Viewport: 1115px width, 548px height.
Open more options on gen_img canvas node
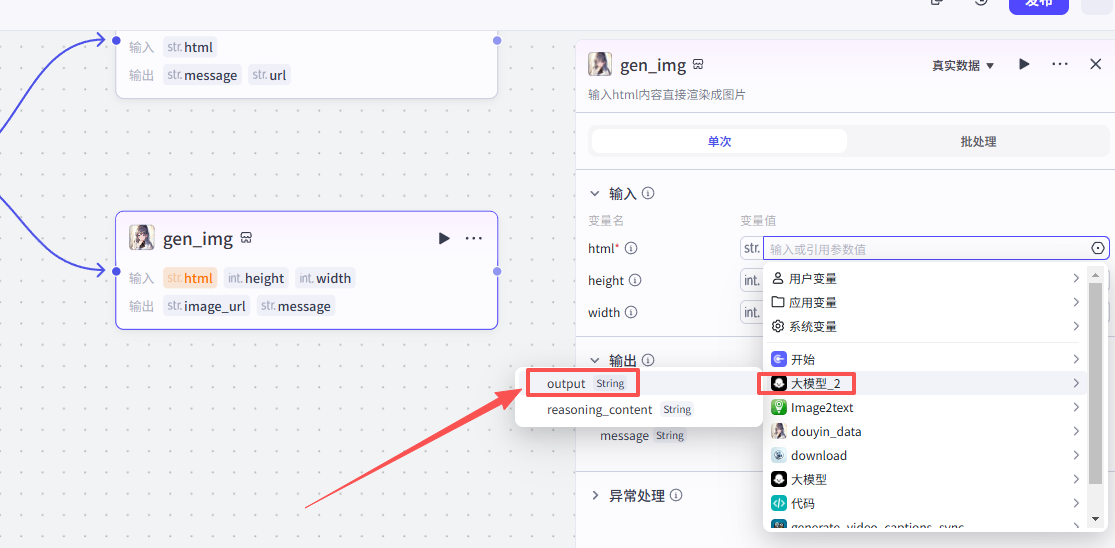click(474, 238)
